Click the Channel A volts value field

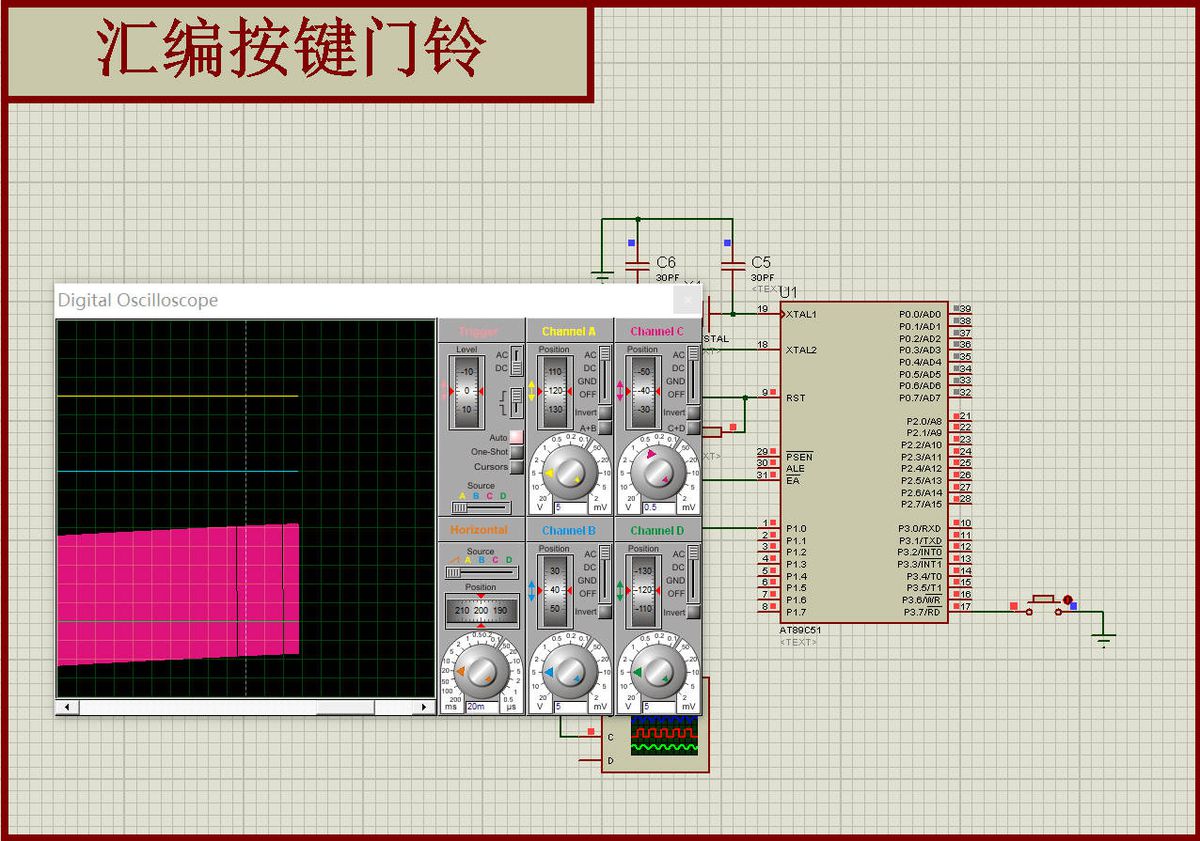pos(569,507)
